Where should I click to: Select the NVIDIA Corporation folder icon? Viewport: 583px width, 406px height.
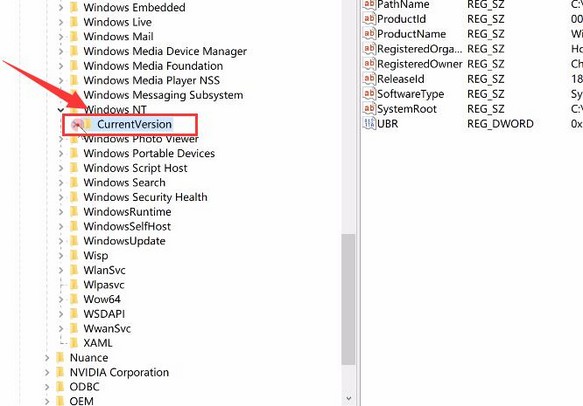pos(60,372)
